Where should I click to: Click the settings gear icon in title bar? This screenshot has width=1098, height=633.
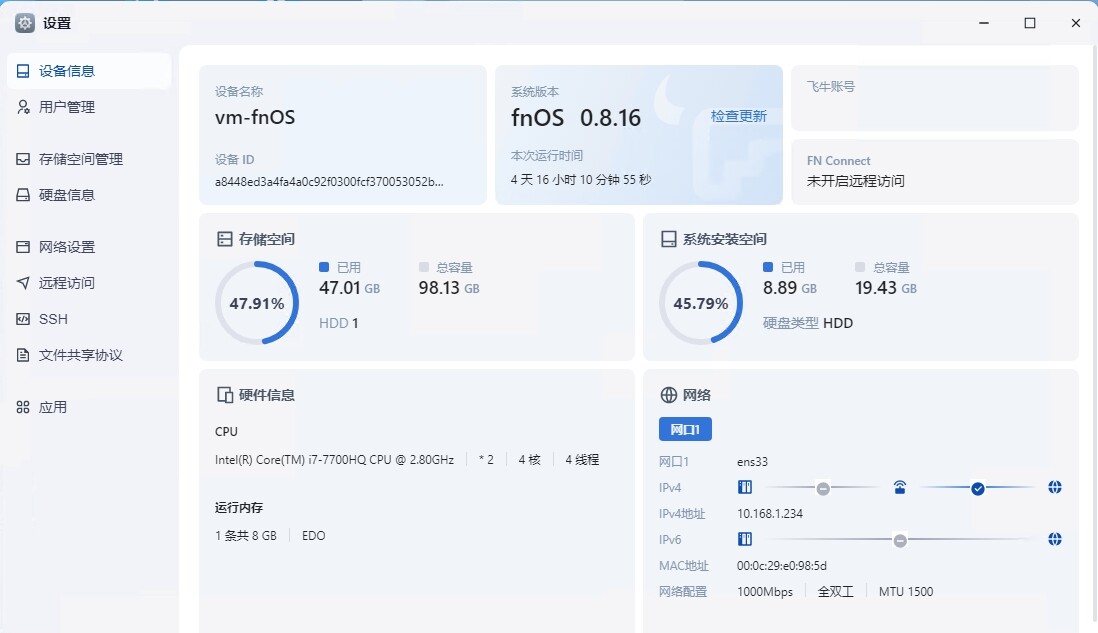(25, 23)
